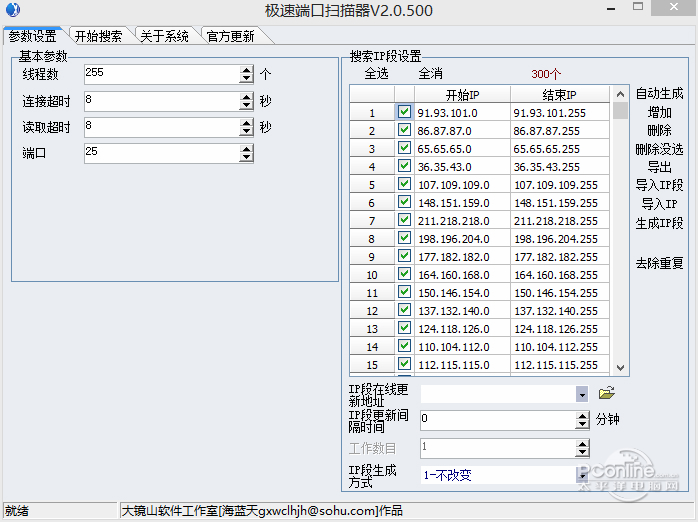Toggle the checkbox for row 2 (86.87.87.0)
The image size is (698, 522).
coord(404,130)
